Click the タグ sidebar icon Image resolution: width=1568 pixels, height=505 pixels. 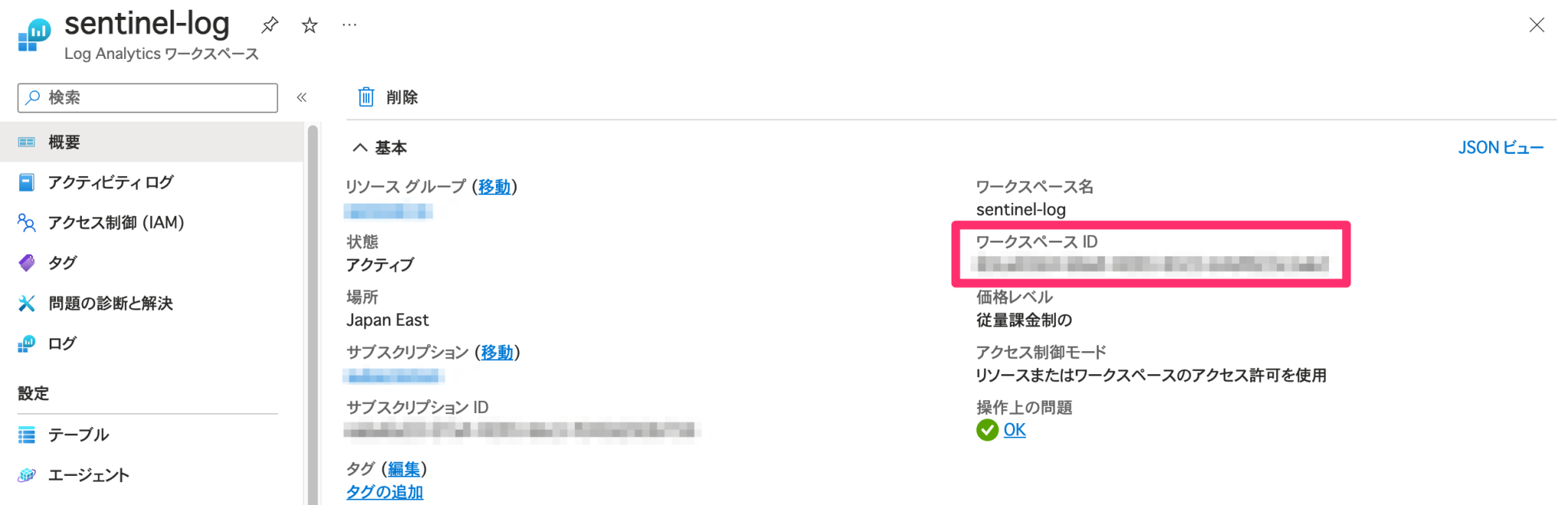27,262
